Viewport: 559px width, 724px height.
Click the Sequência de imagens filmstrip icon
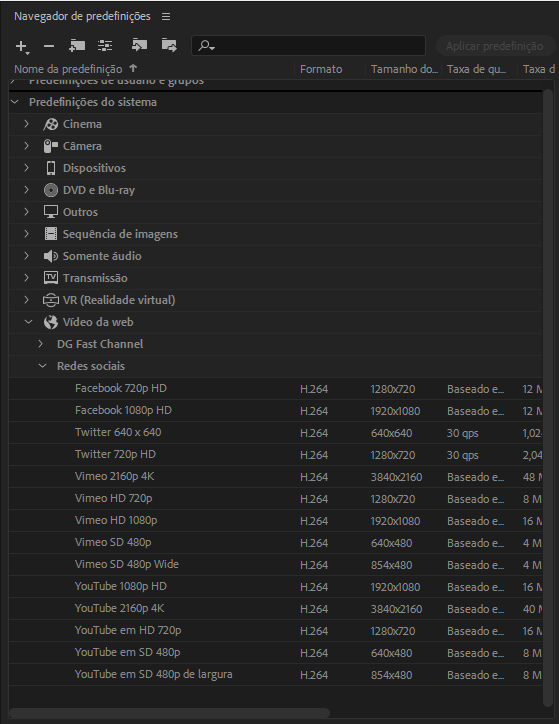(51, 234)
